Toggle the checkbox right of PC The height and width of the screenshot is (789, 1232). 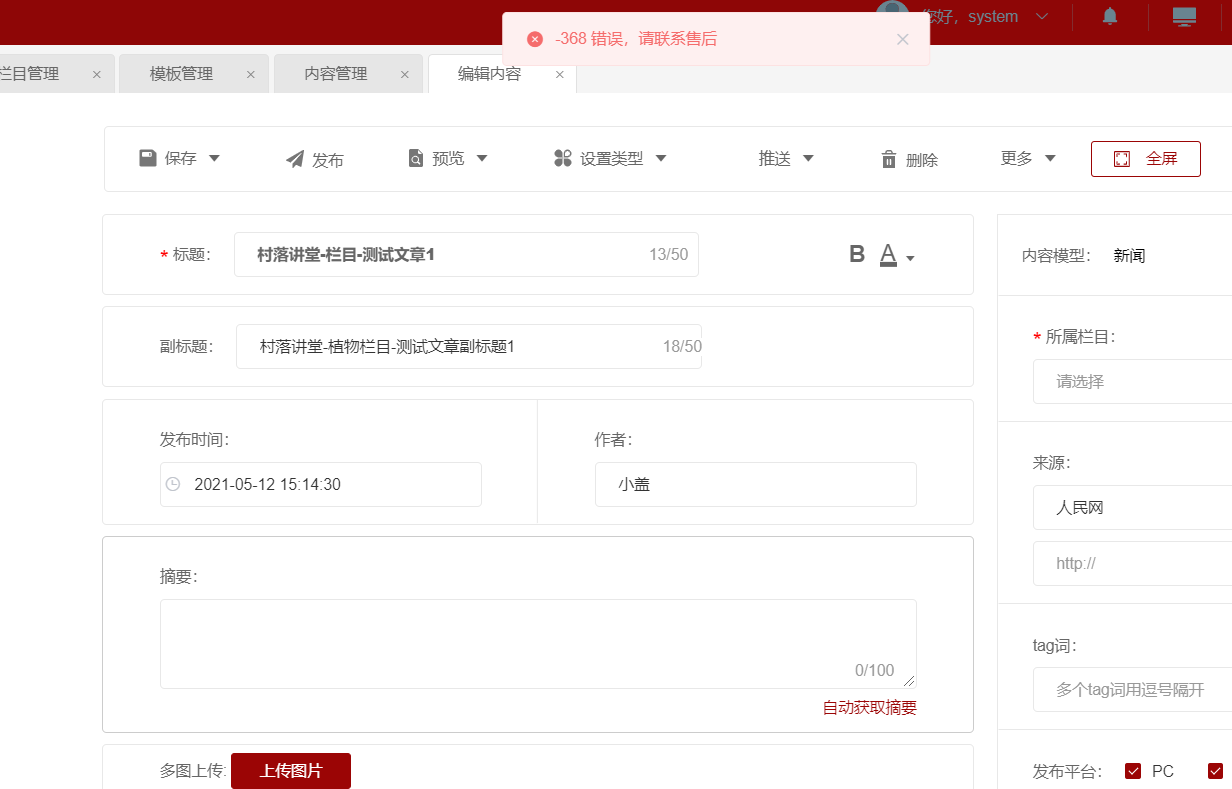click(x=1216, y=771)
